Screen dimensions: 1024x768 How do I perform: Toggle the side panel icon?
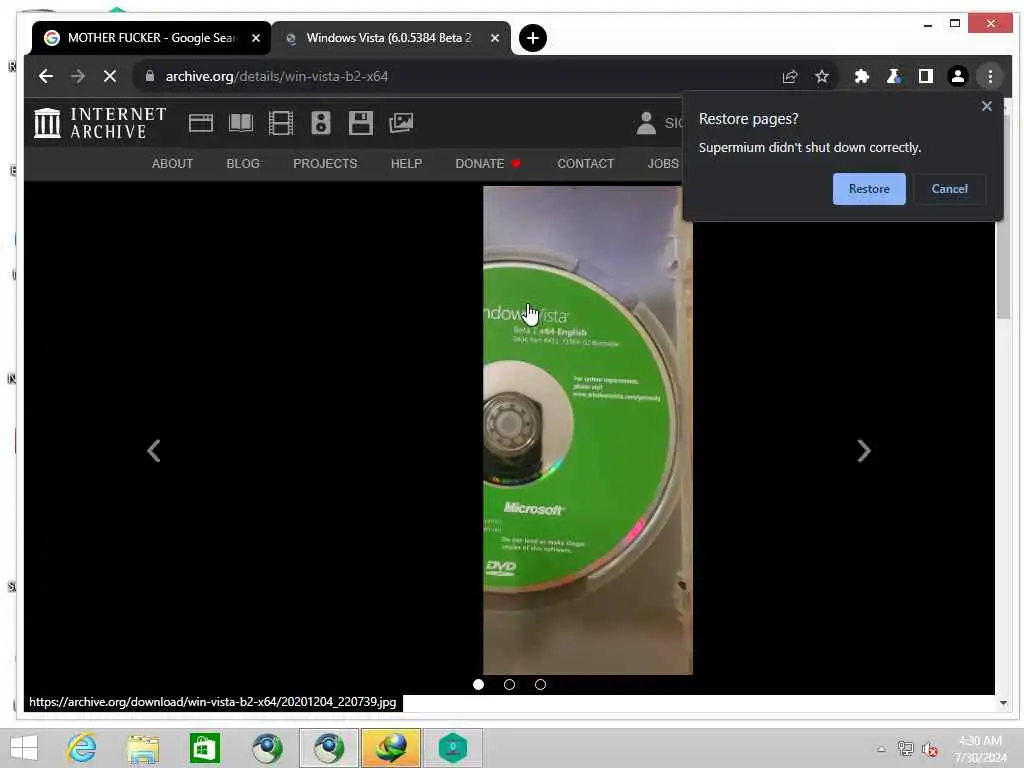925,76
